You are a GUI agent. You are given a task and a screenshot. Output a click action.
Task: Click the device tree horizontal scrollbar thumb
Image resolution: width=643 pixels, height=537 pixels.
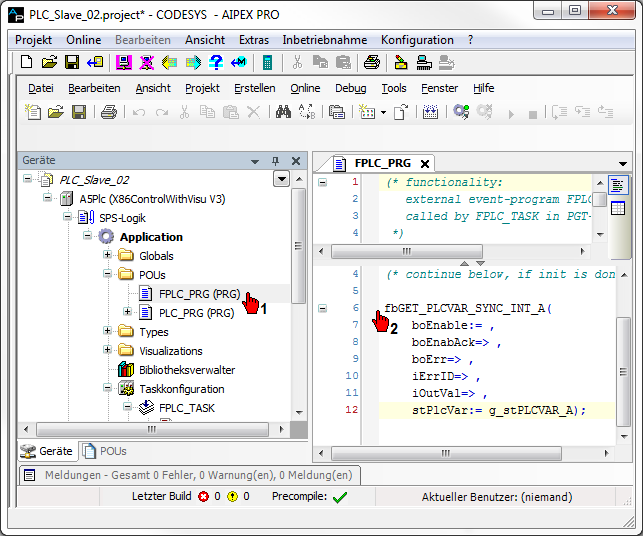pyautogui.click(x=152, y=429)
